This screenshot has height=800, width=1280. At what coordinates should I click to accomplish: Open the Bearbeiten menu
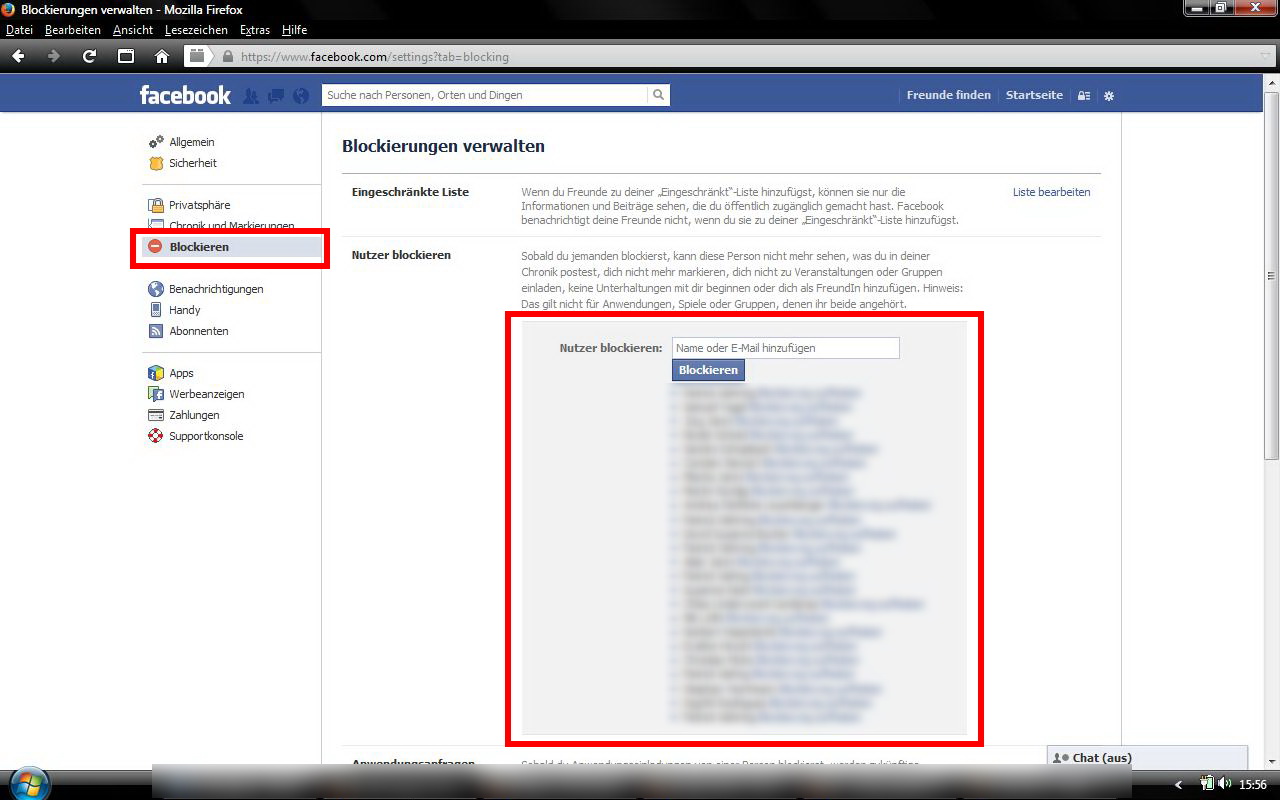(x=73, y=30)
